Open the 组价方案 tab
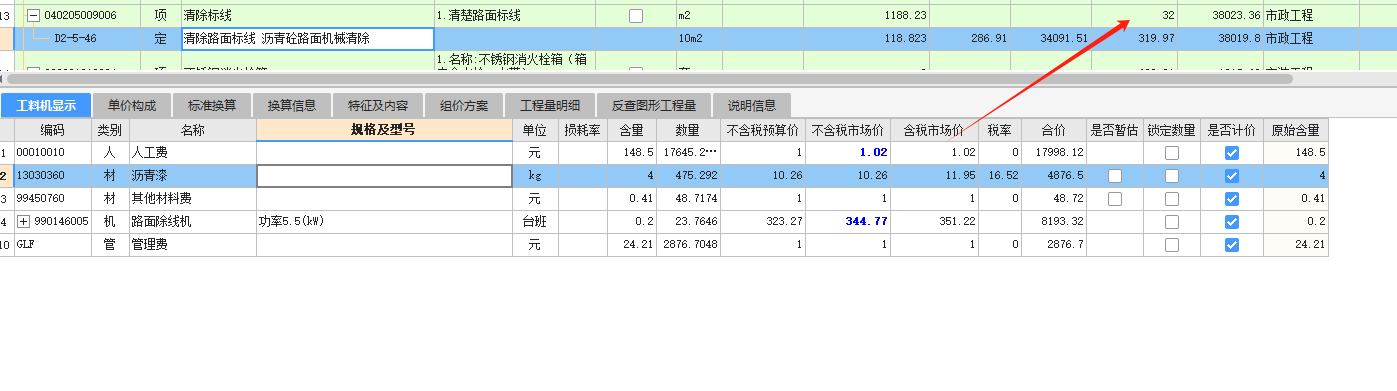 click(464, 105)
